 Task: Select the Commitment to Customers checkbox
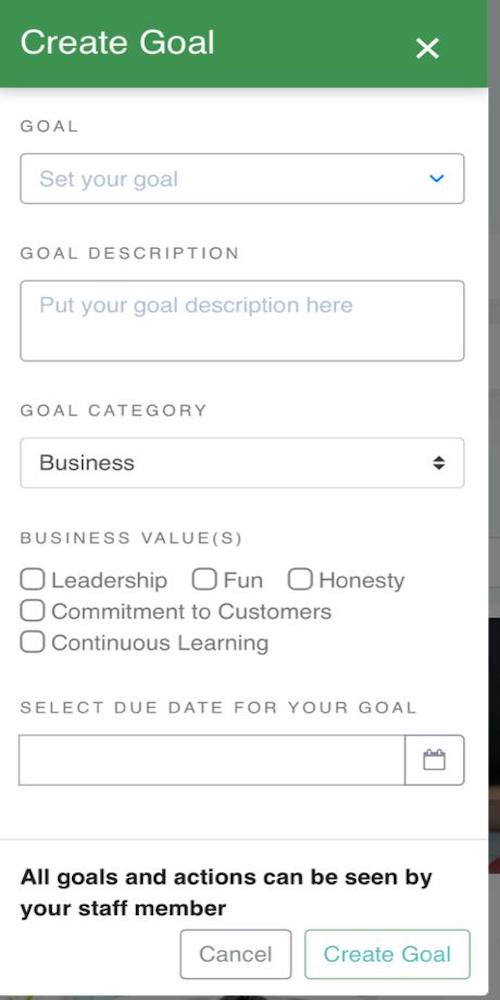click(33, 610)
